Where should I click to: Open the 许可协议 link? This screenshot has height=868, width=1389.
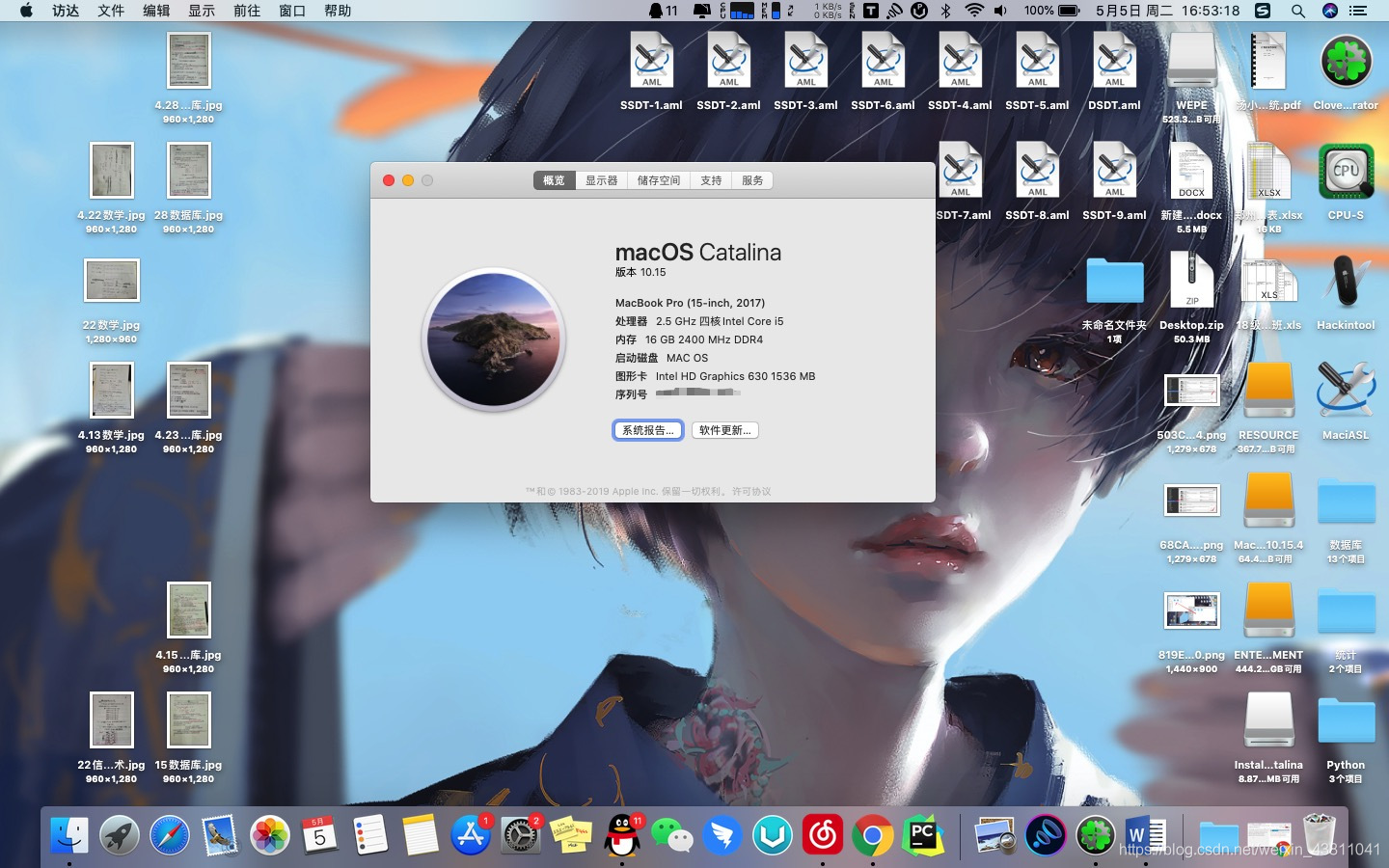click(x=751, y=492)
